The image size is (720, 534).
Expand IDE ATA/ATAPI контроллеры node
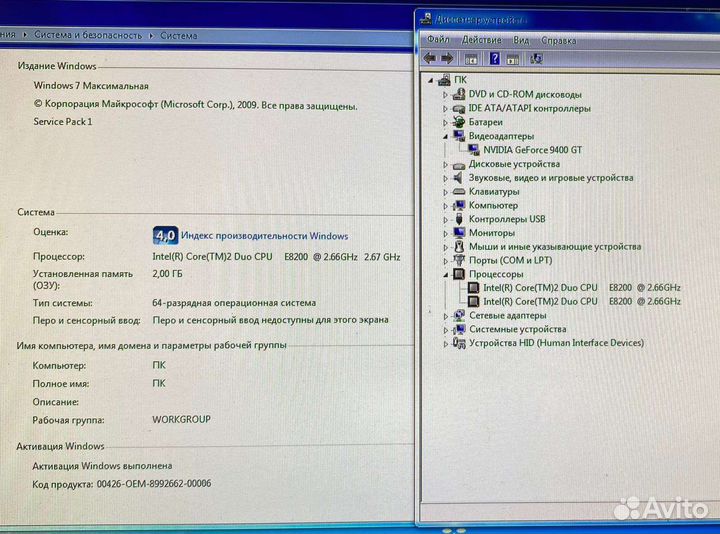coord(445,109)
